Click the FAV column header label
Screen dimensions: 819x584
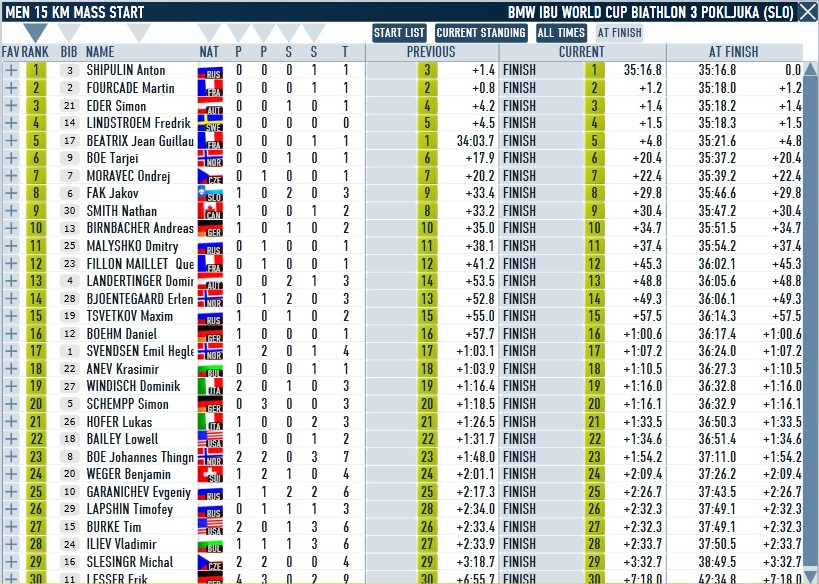tap(10, 52)
